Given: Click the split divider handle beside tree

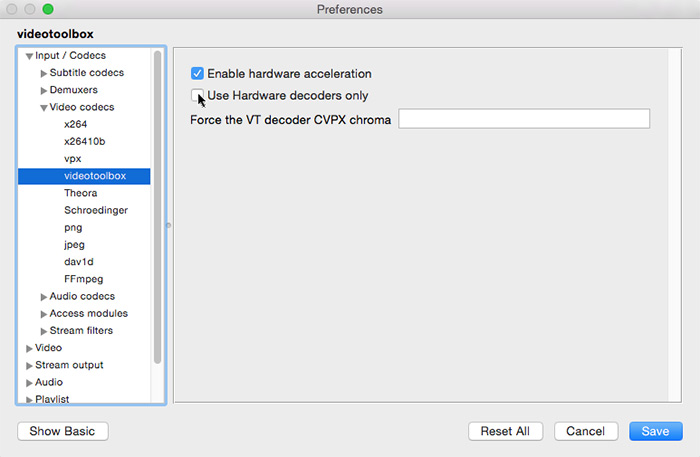Looking at the screenshot, I should coord(168,225).
